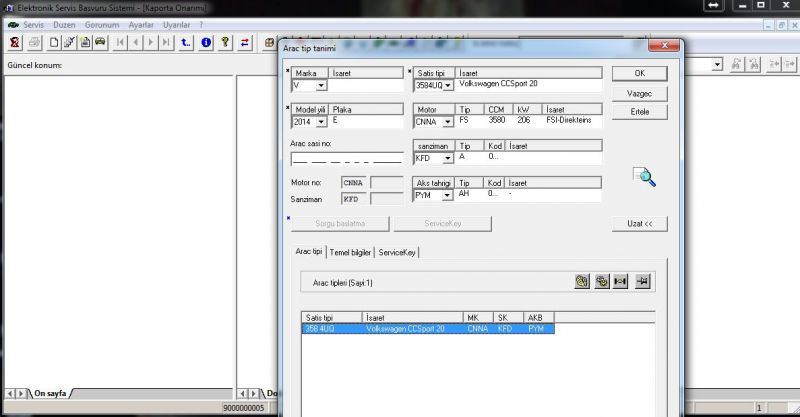Click the blue 't..' toolbar icon

(186, 42)
